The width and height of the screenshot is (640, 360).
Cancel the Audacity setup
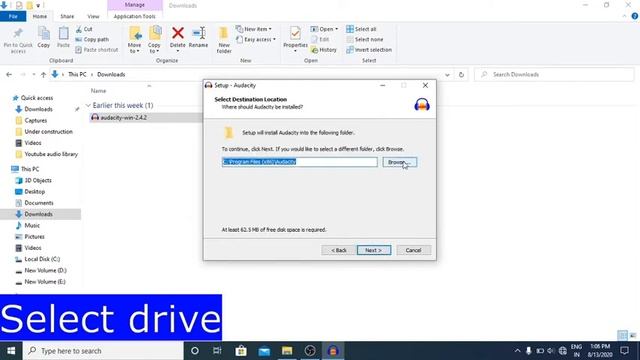pyautogui.click(x=413, y=250)
